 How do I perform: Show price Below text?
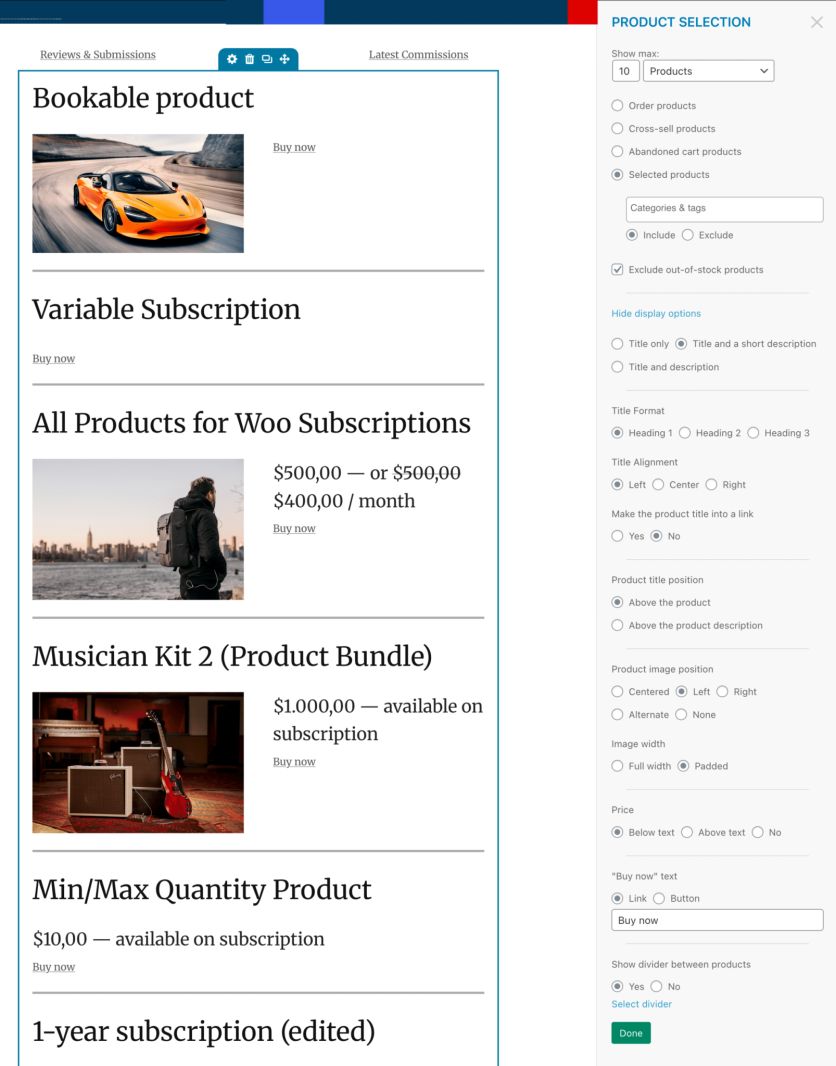tap(617, 832)
